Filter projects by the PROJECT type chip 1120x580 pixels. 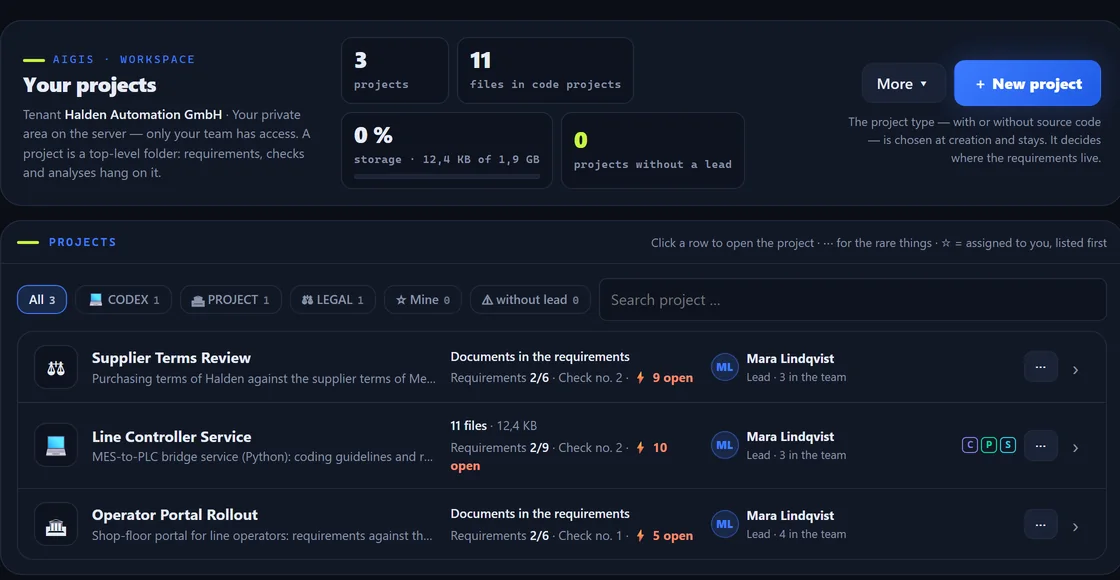231,300
